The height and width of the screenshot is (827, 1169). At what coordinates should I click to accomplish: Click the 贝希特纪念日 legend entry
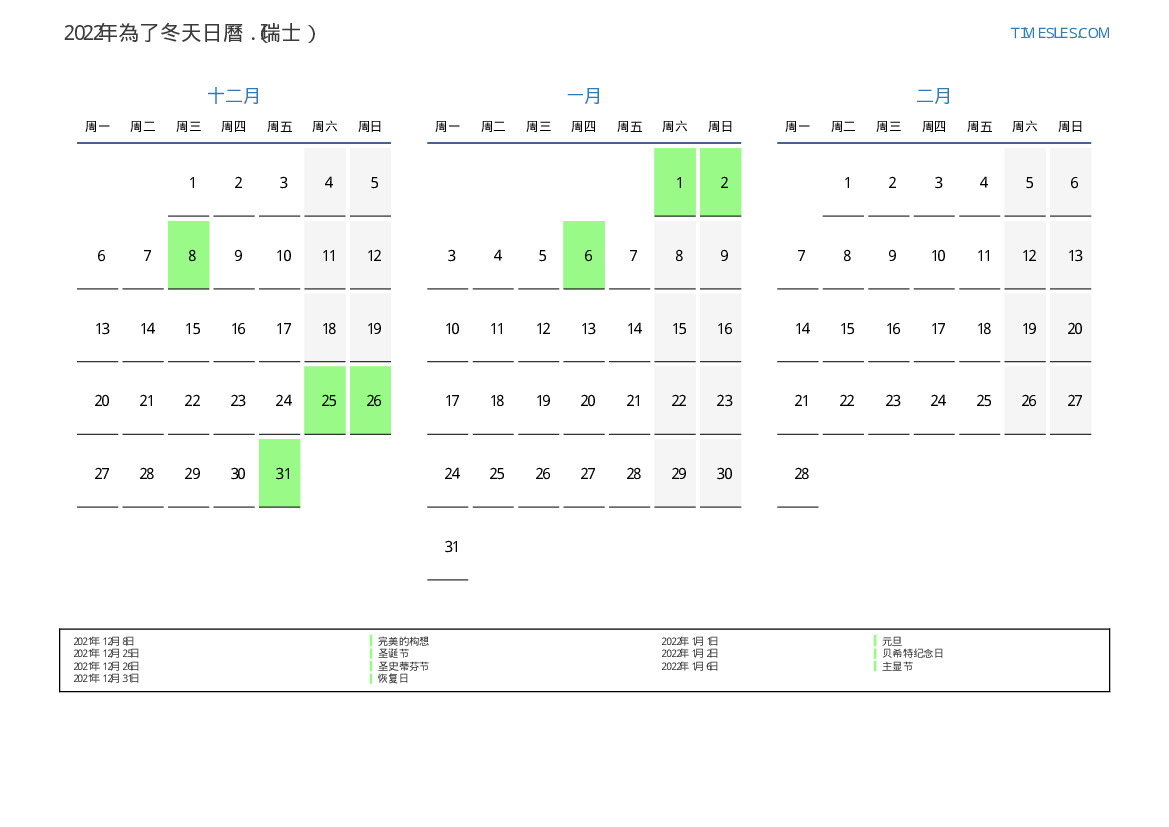912,654
